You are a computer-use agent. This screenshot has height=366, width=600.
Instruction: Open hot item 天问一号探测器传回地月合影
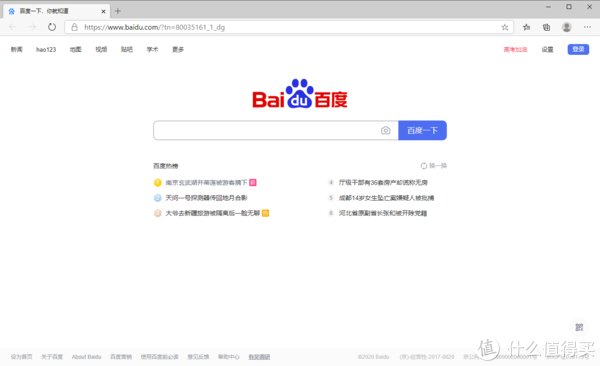point(206,198)
